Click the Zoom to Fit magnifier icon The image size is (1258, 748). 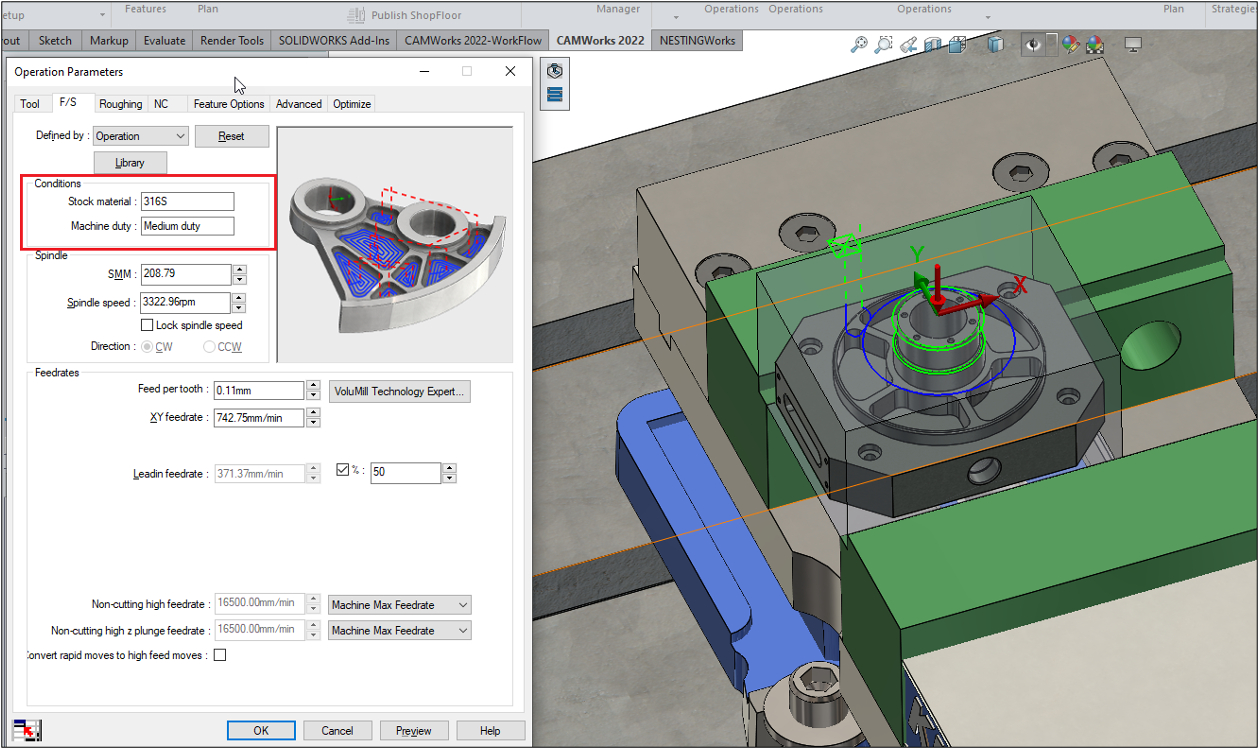(859, 44)
